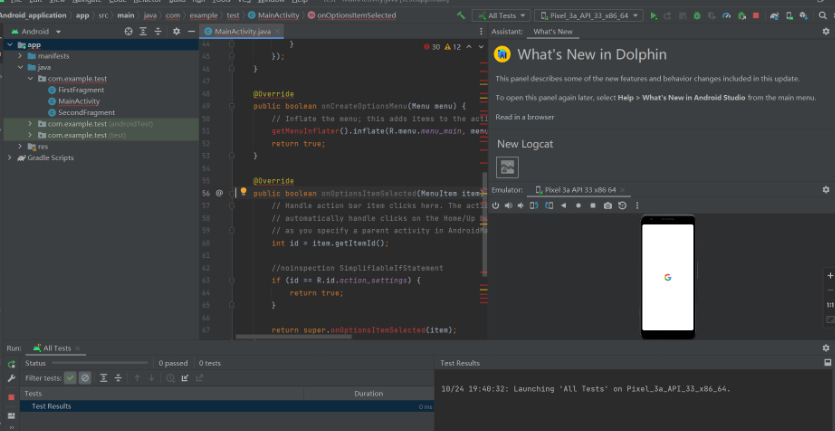Switch to the MainActivity.java editor tab
835x431 pixels.
pyautogui.click(x=242, y=31)
